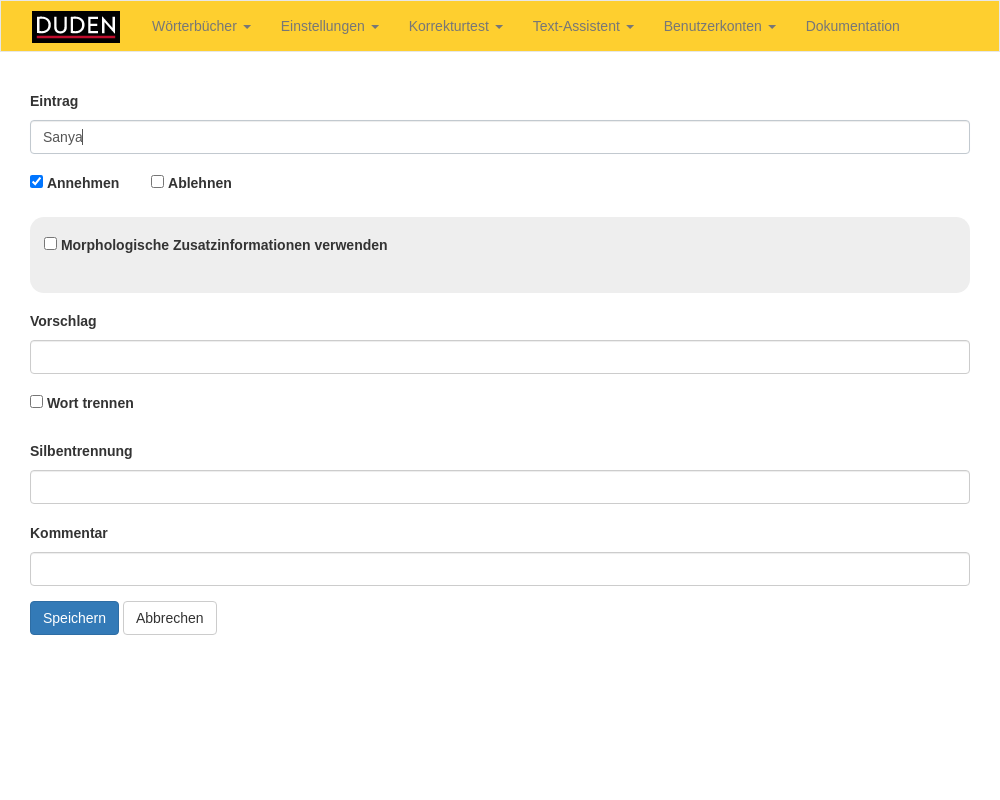The height and width of the screenshot is (800, 1000).
Task: Enable Morphologische Zusatzinformationen verwenden
Action: 51,244
